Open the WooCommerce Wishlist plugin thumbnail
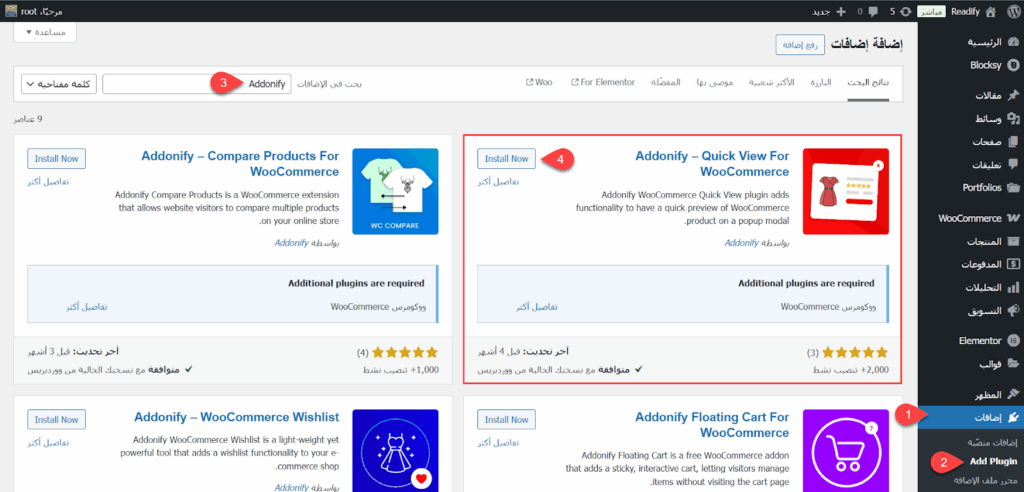Screen dimensions: 1024x492 395,451
